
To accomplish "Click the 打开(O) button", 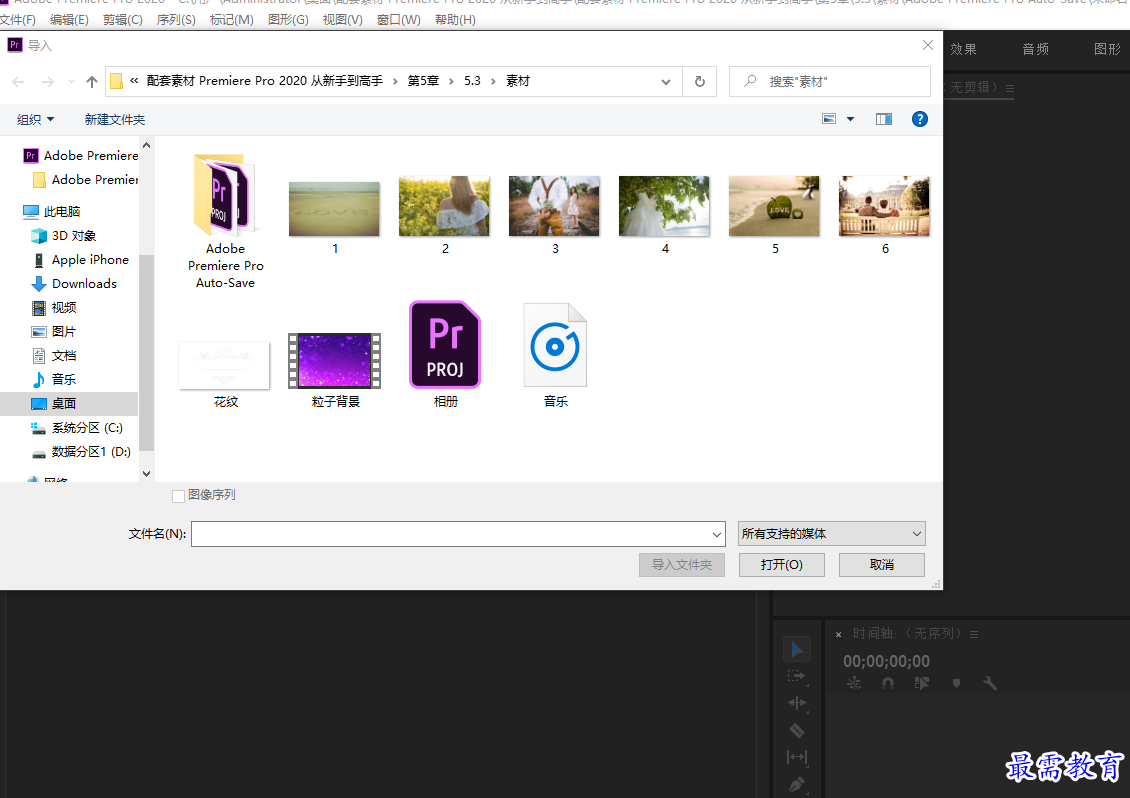I will tap(781, 564).
